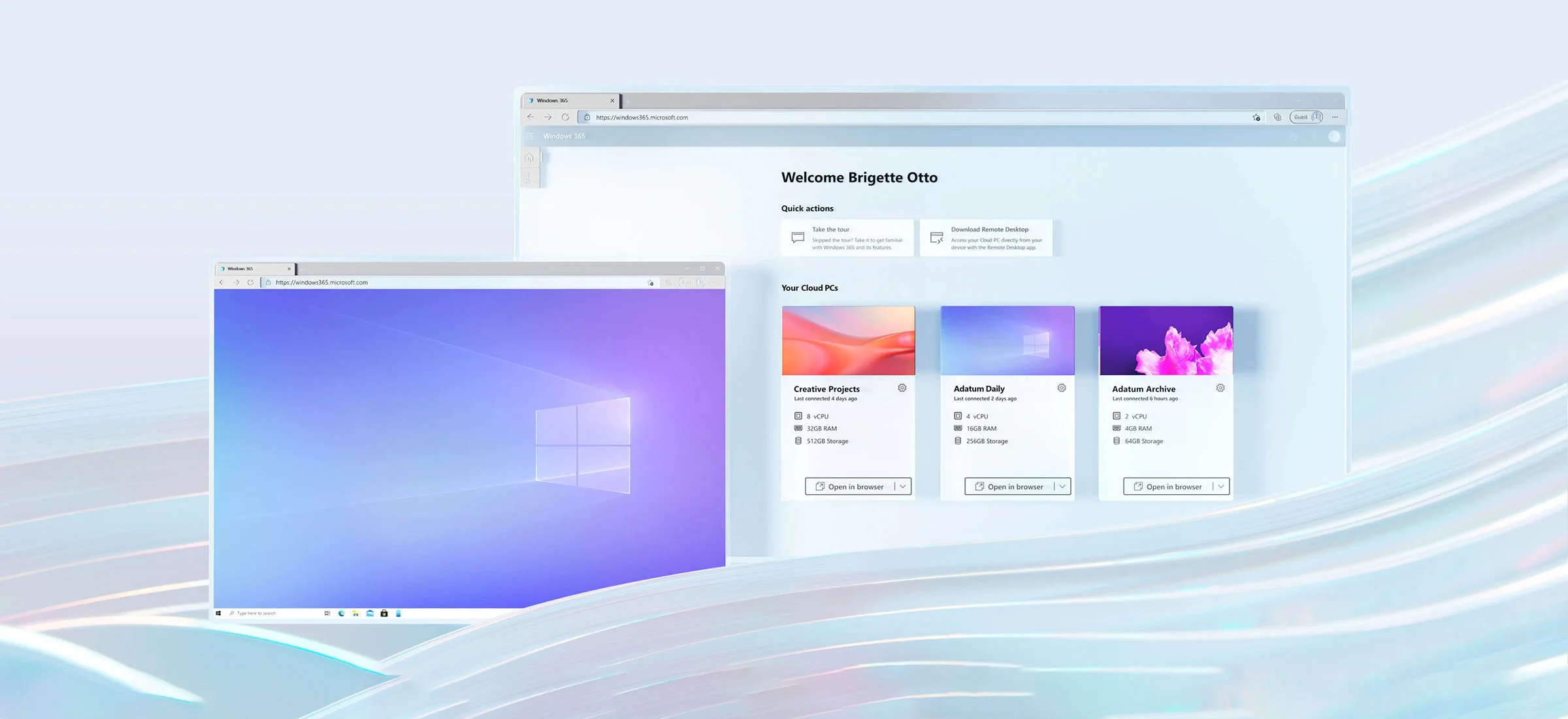
Task: Click the blue phone app icon on the taskbar
Action: click(398, 613)
